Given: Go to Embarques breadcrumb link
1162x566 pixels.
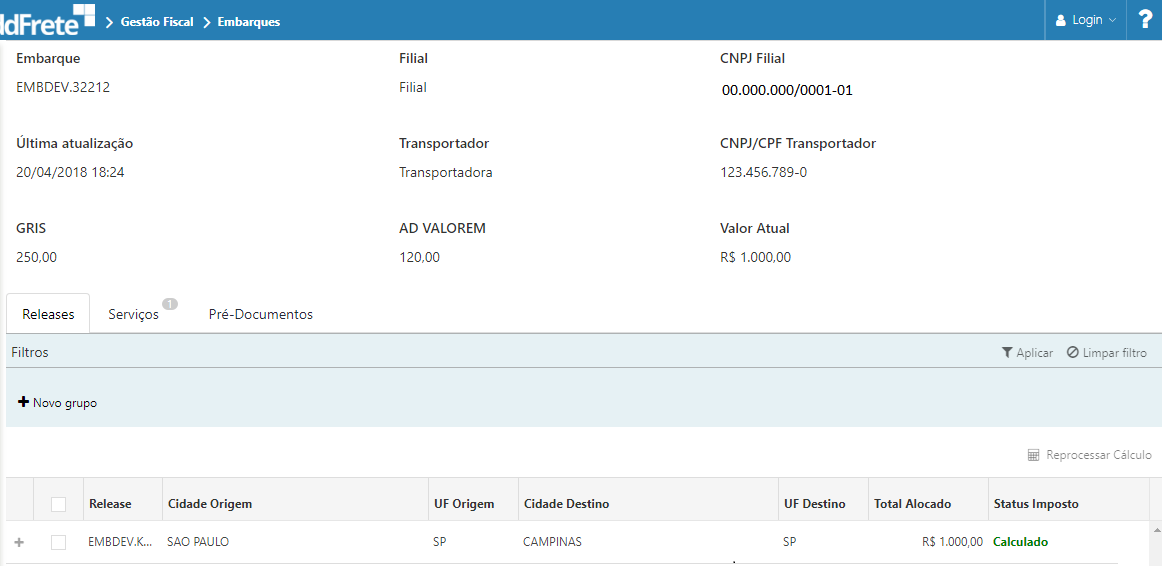Looking at the screenshot, I should pos(249,21).
